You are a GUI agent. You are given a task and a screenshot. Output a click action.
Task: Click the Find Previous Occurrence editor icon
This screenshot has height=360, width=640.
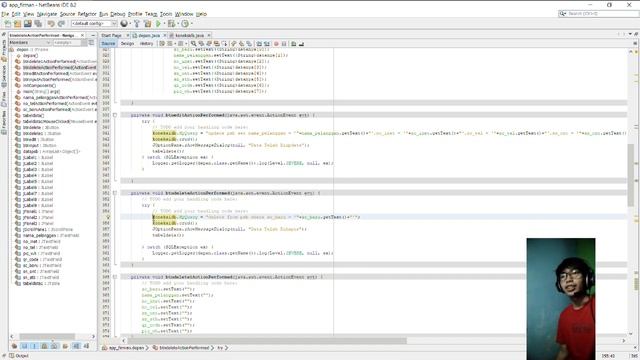click(201, 44)
